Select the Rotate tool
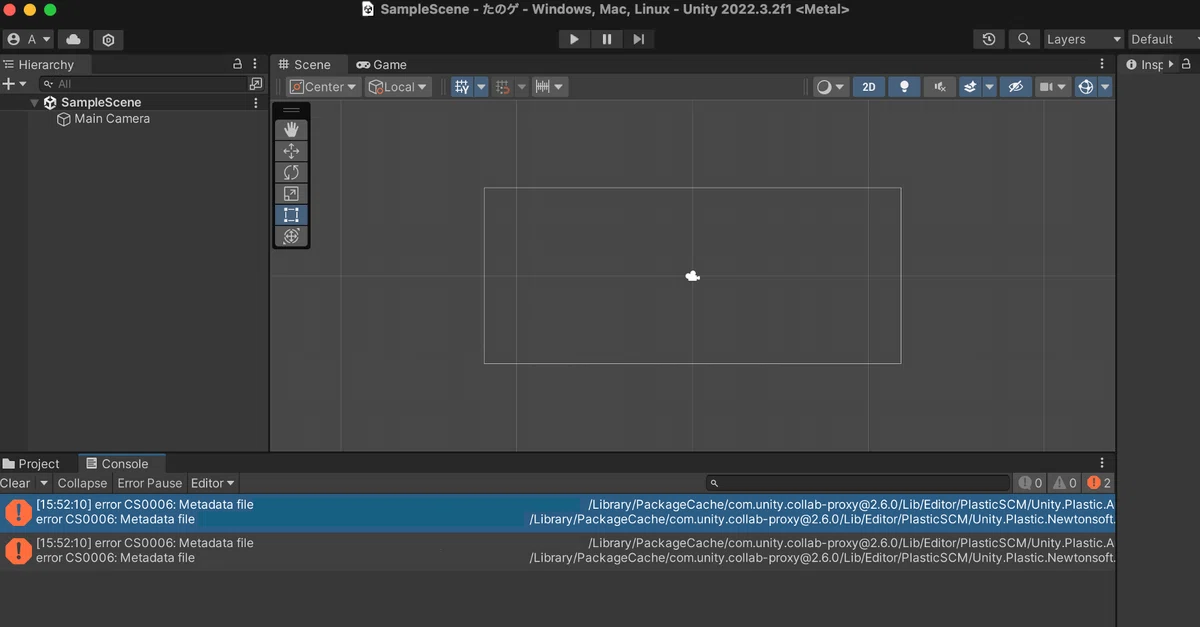This screenshot has height=627, width=1200. point(291,172)
